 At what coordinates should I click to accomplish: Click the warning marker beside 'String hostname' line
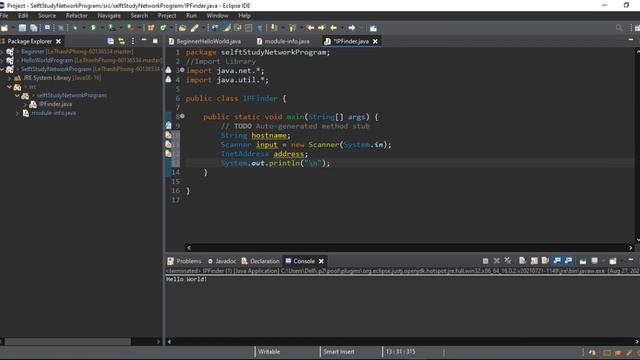click(168, 135)
